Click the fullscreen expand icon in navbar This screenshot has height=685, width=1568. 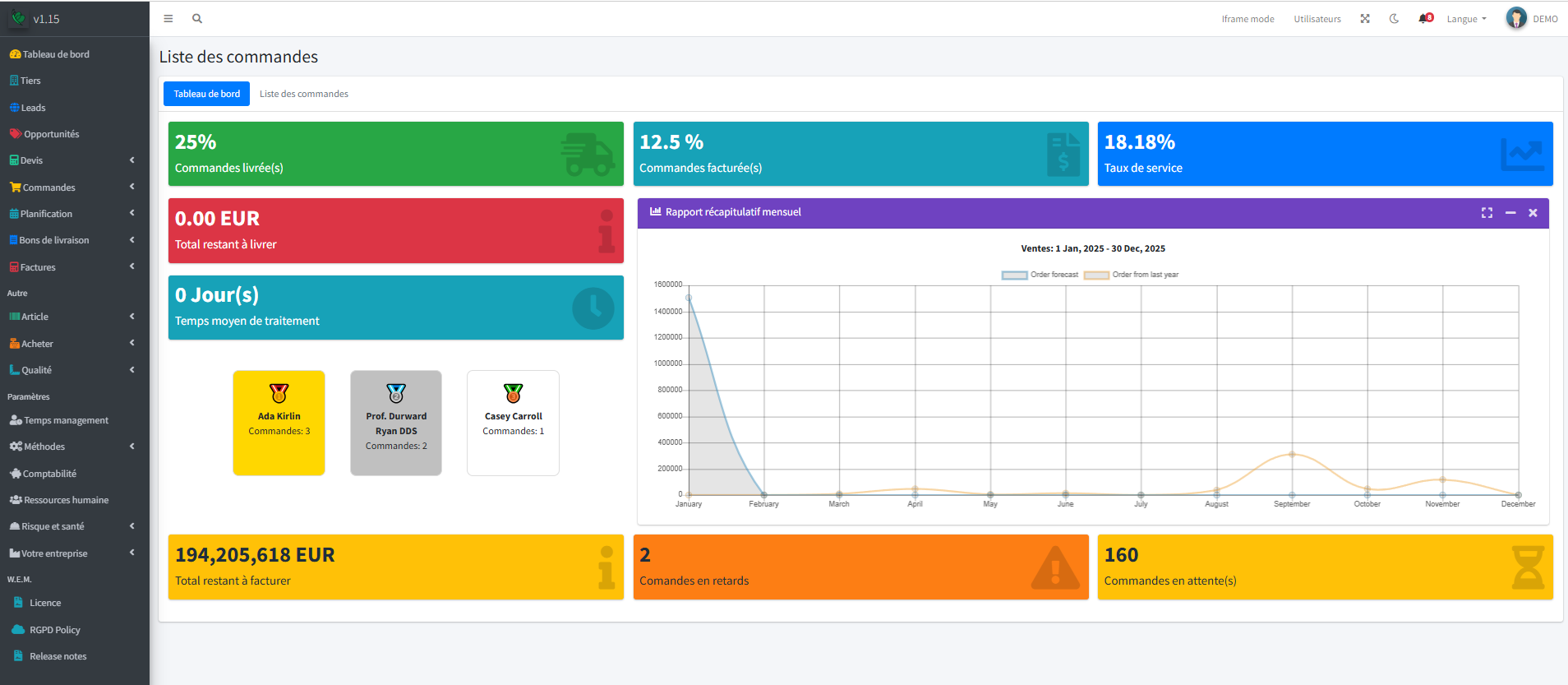(1365, 19)
